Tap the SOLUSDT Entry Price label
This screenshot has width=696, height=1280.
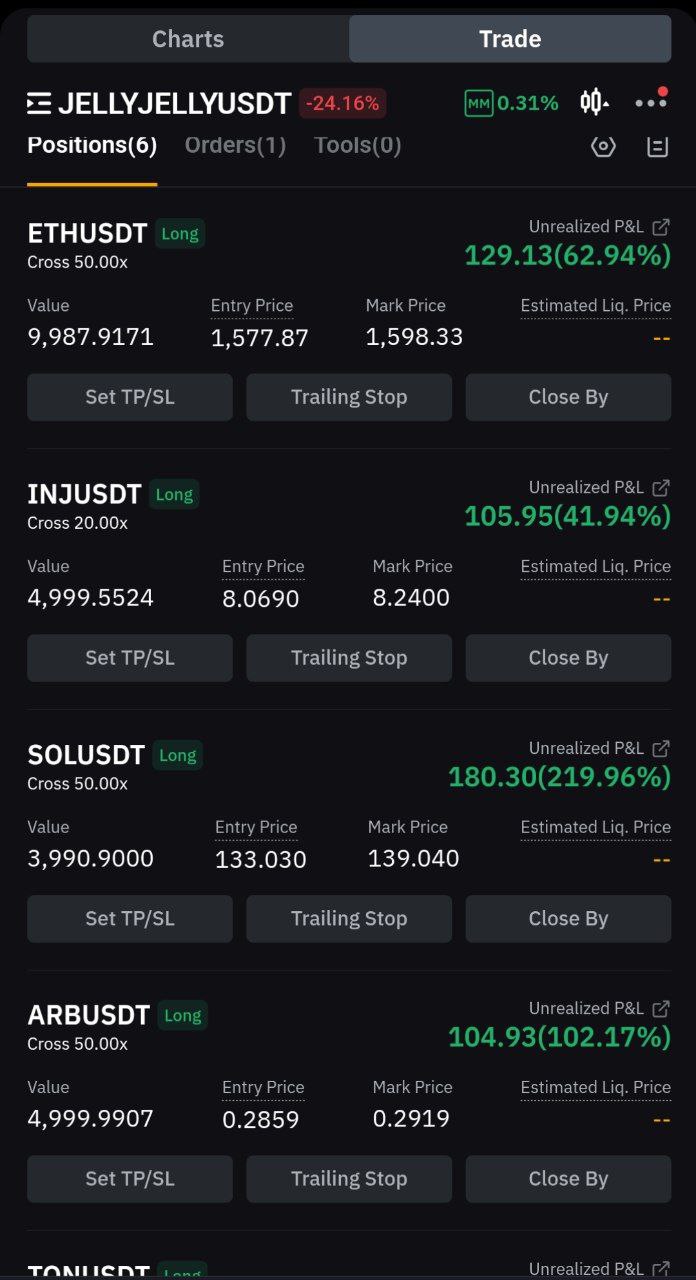[x=256, y=827]
